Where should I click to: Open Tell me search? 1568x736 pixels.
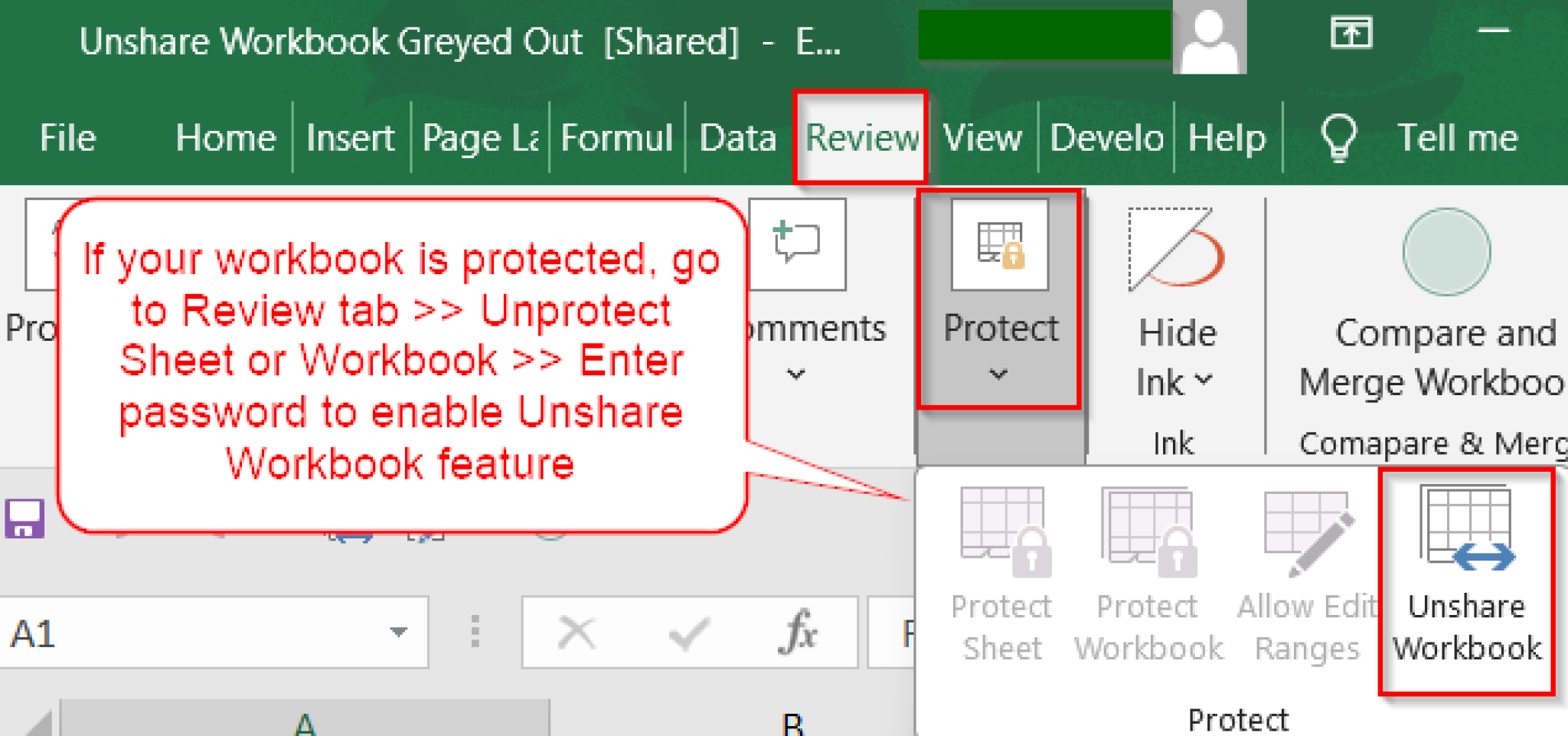click(1456, 139)
